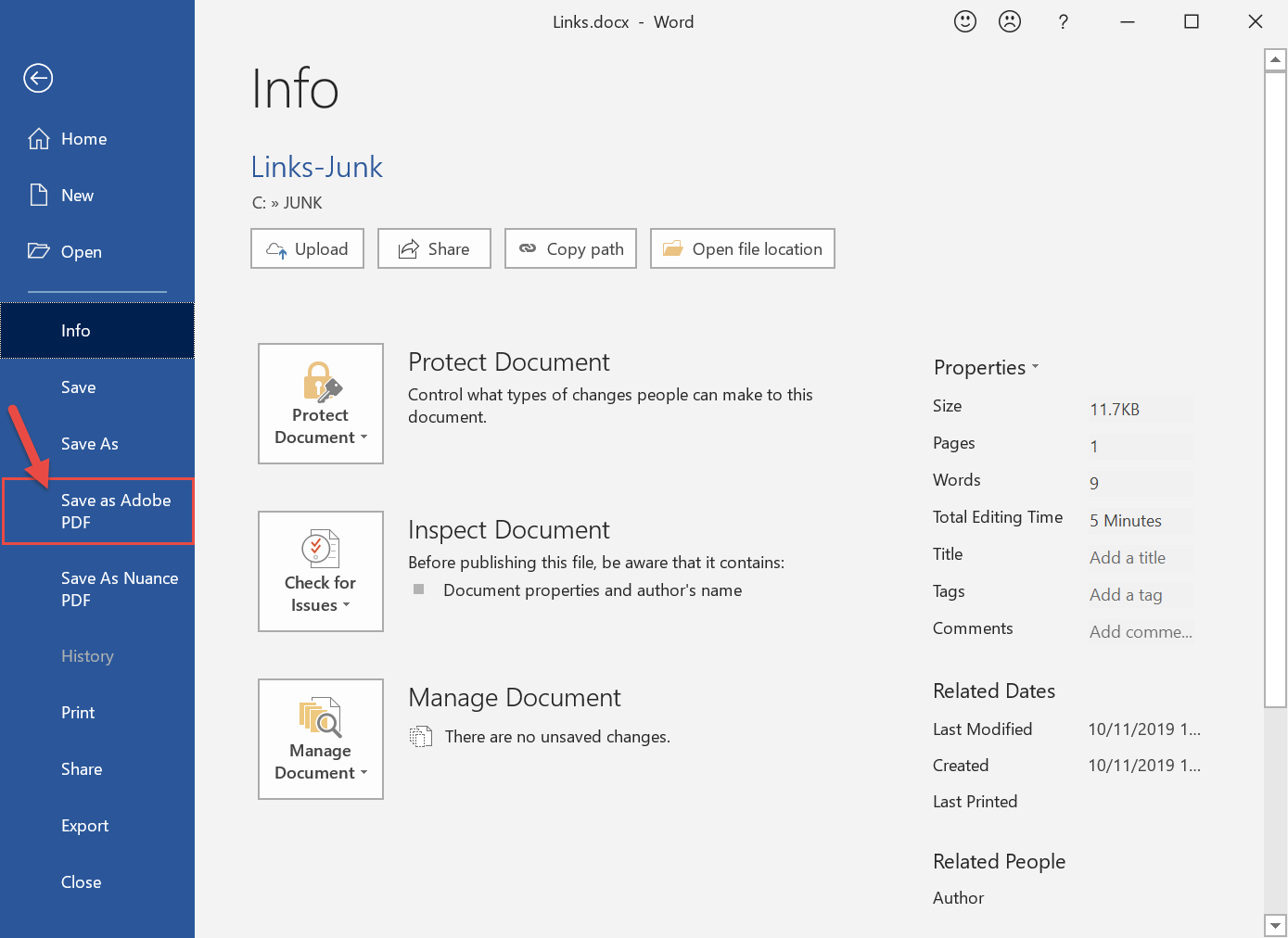
Task: Click the frowning face feedback icon
Action: pyautogui.click(x=1010, y=21)
